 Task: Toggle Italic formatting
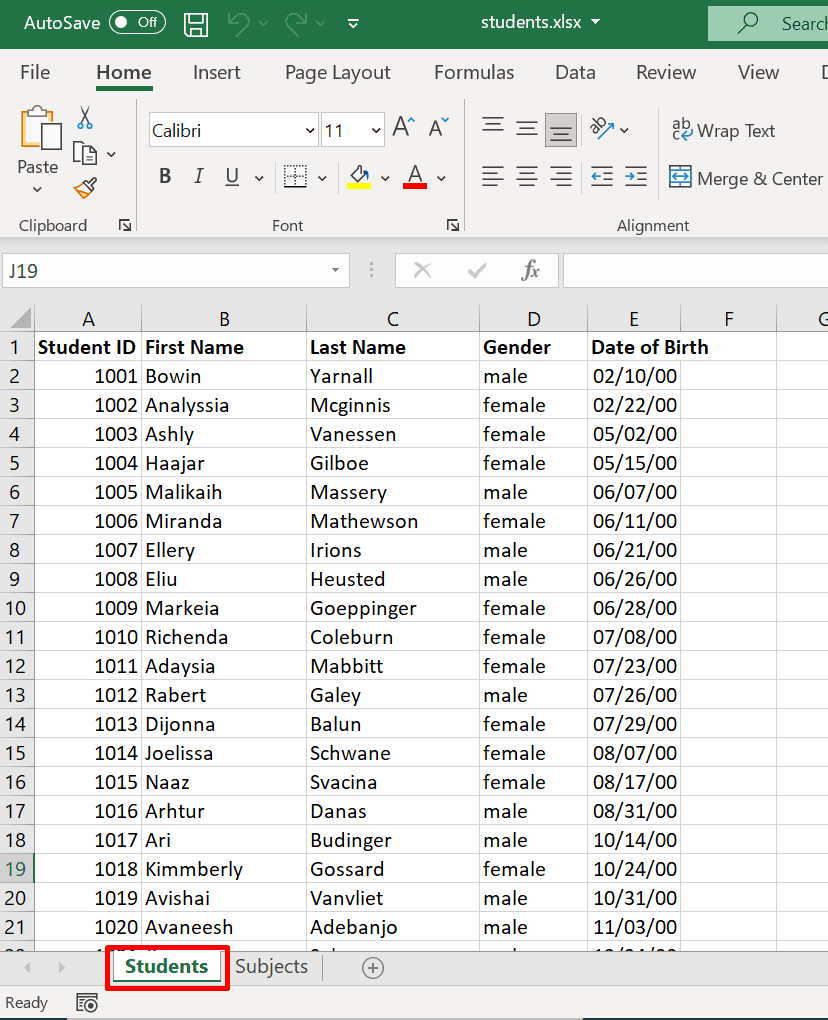(x=198, y=177)
